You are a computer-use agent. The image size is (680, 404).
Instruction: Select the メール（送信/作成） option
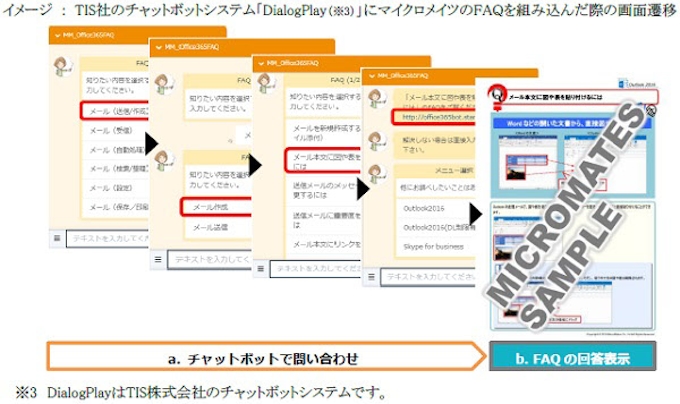click(112, 110)
